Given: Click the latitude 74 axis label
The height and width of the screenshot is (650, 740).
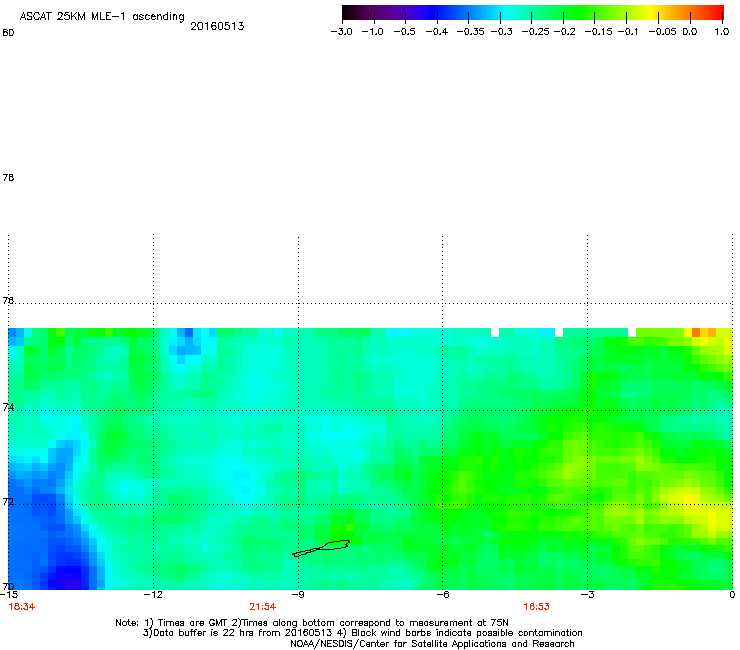Looking at the screenshot, I should (x=8, y=407).
